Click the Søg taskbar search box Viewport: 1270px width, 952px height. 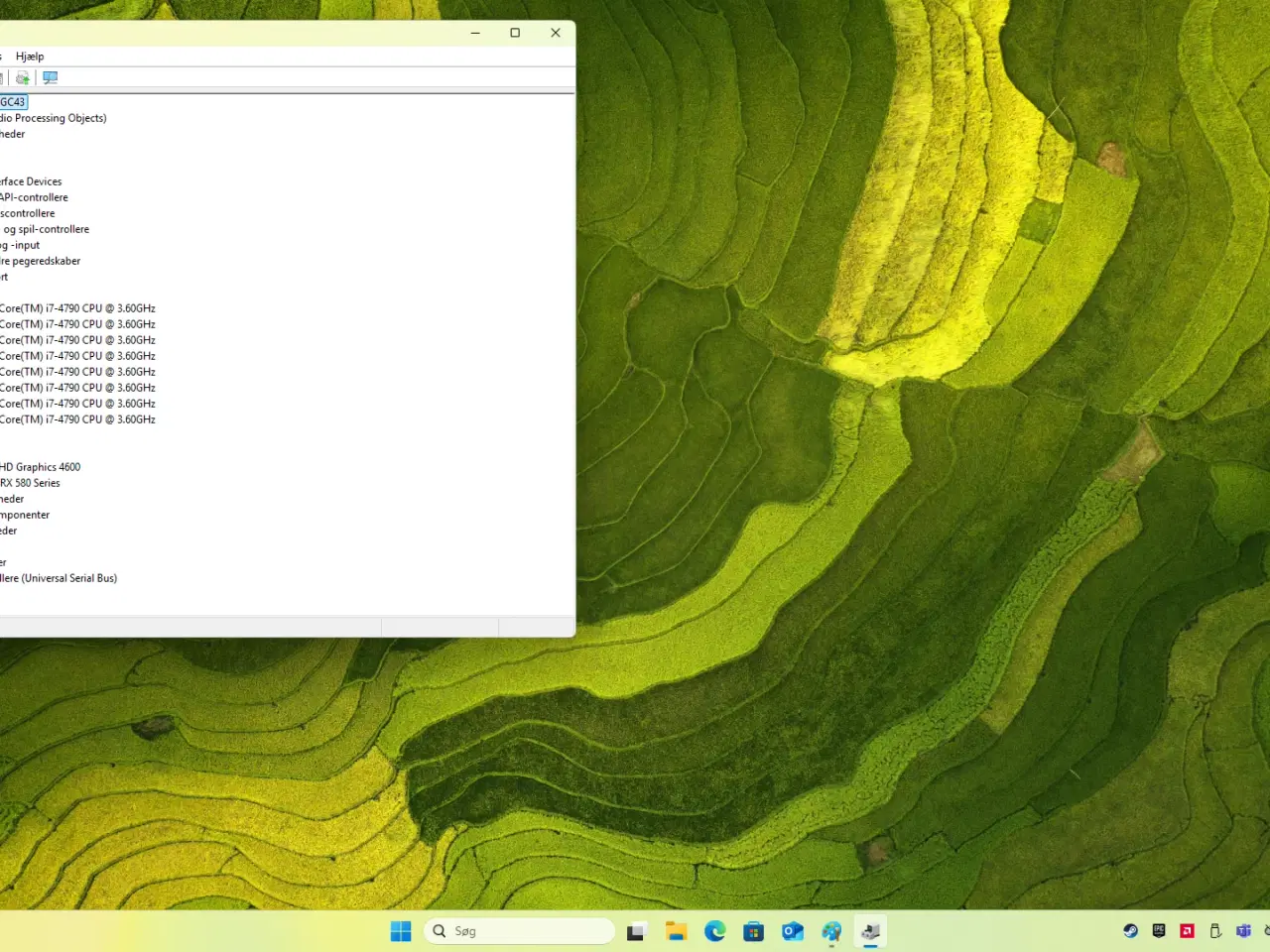520,931
